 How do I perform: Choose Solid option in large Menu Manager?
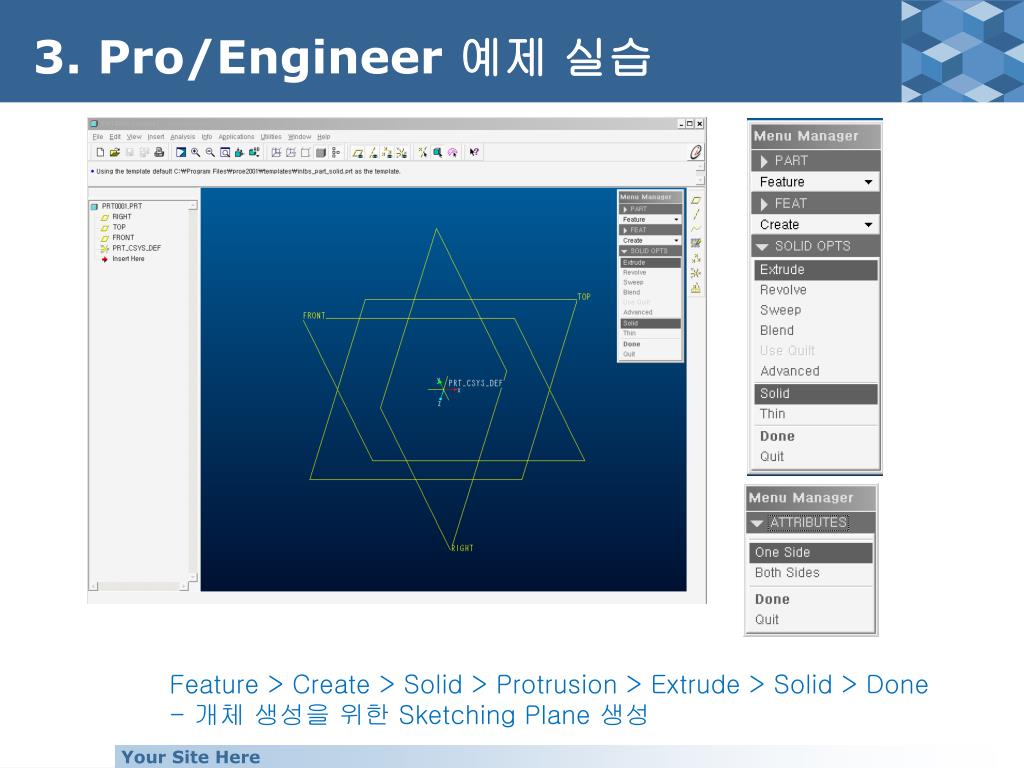click(x=816, y=394)
